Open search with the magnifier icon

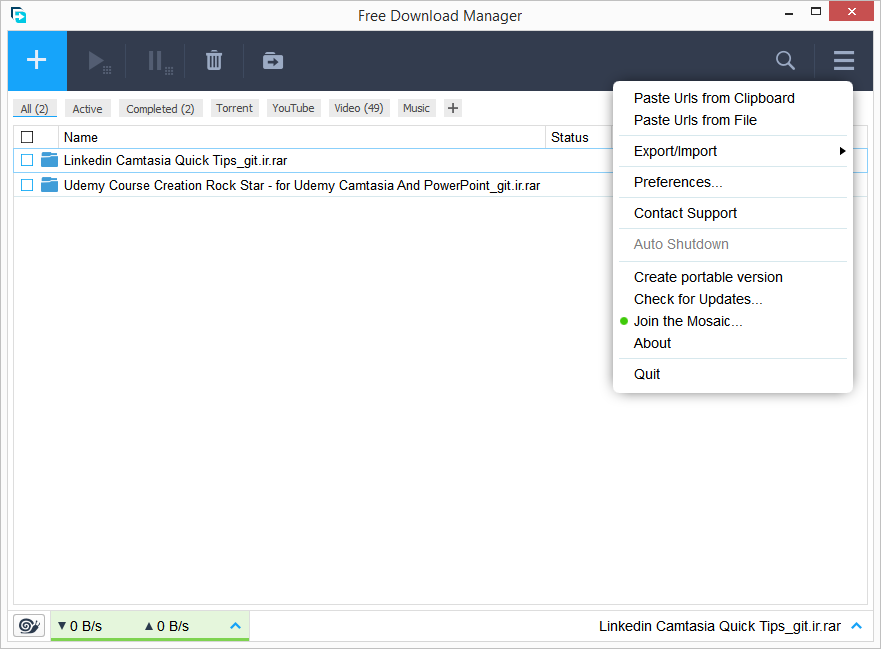785,61
